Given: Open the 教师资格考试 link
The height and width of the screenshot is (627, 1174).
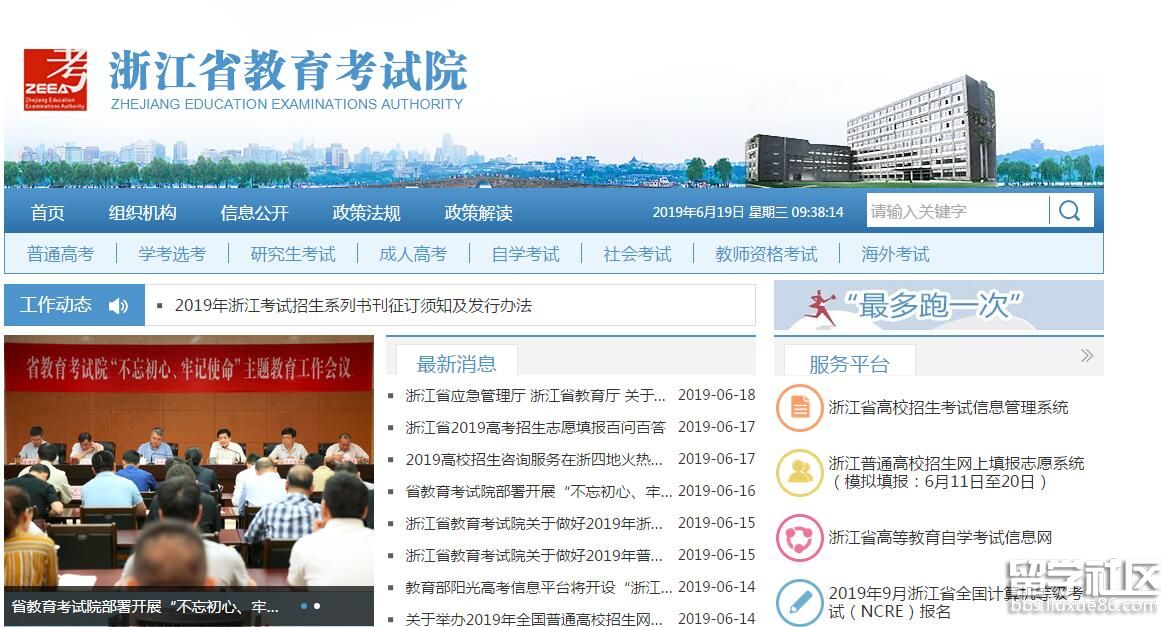Looking at the screenshot, I should [766, 254].
